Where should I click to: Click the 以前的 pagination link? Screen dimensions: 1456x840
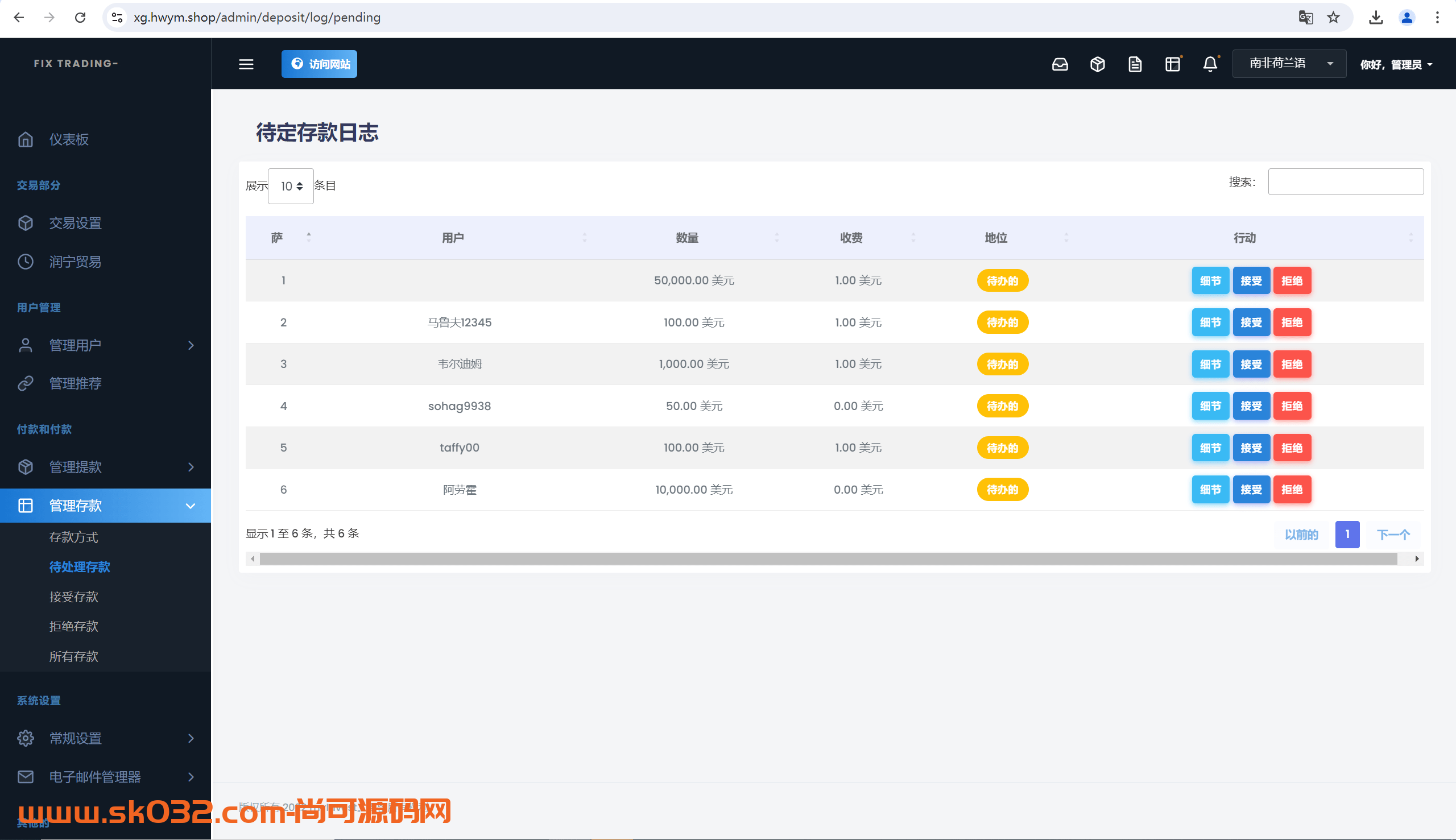1301,535
